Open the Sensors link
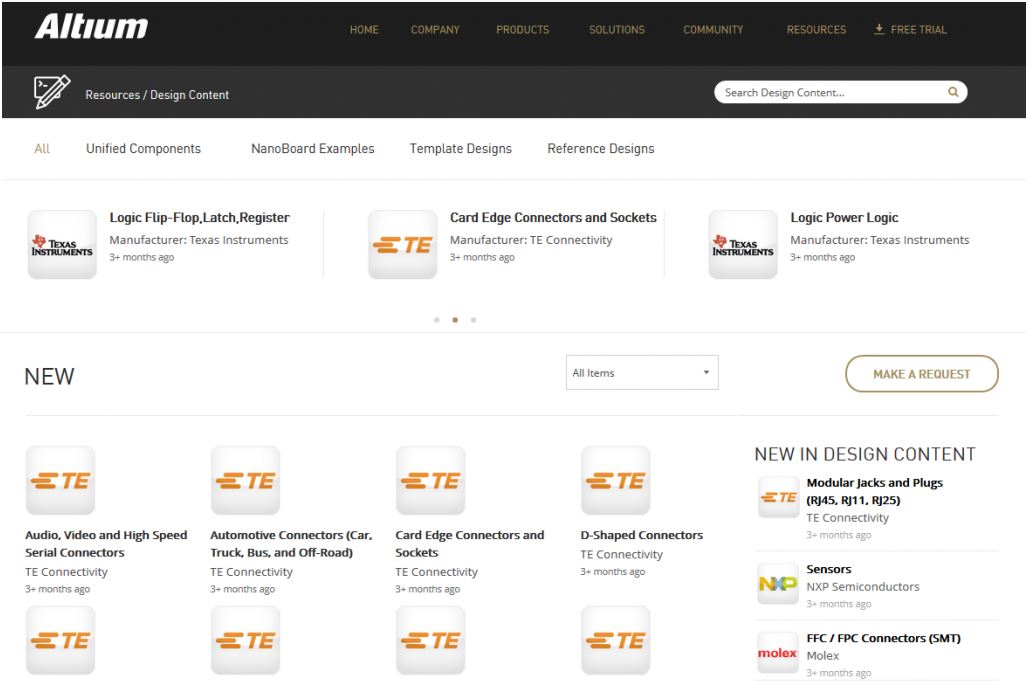The height and width of the screenshot is (688, 1028). (829, 569)
